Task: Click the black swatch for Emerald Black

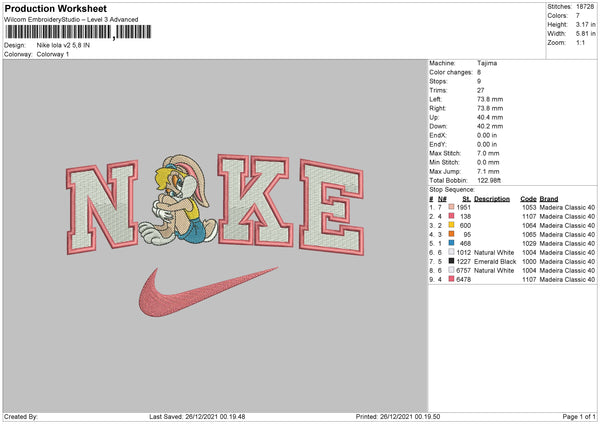Action: 451,261
